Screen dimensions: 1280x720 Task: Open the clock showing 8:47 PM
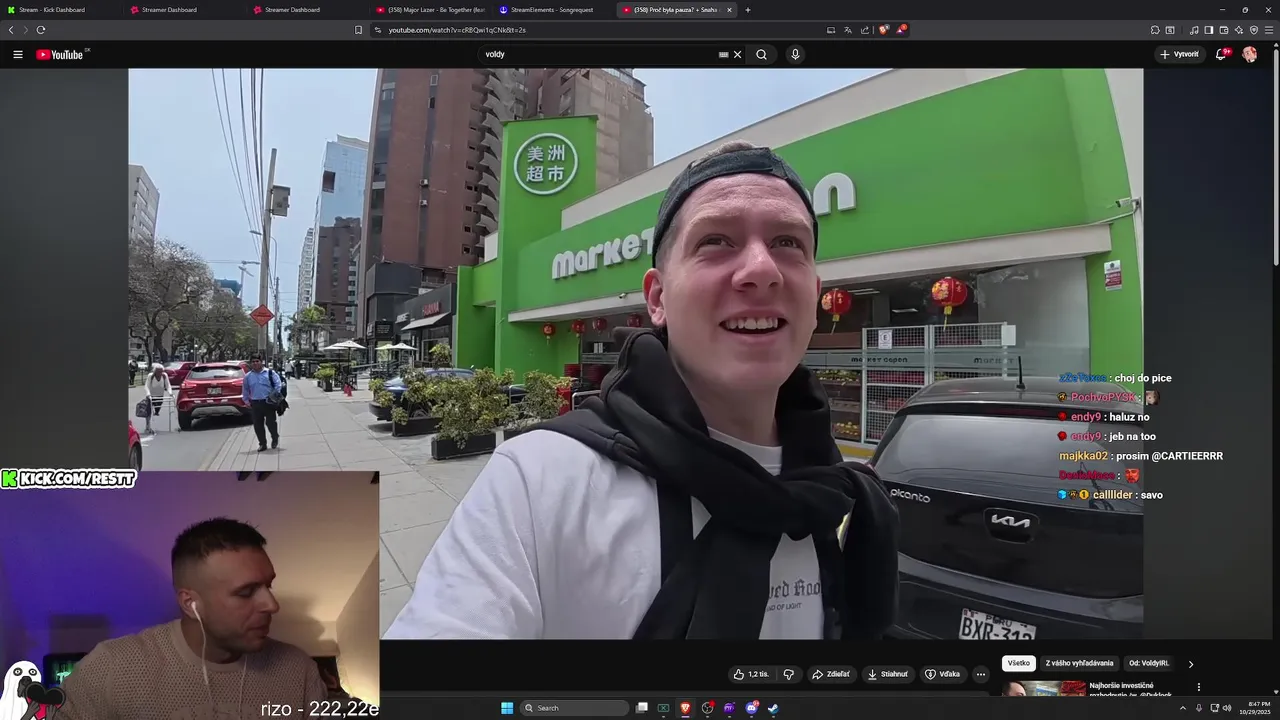1254,708
